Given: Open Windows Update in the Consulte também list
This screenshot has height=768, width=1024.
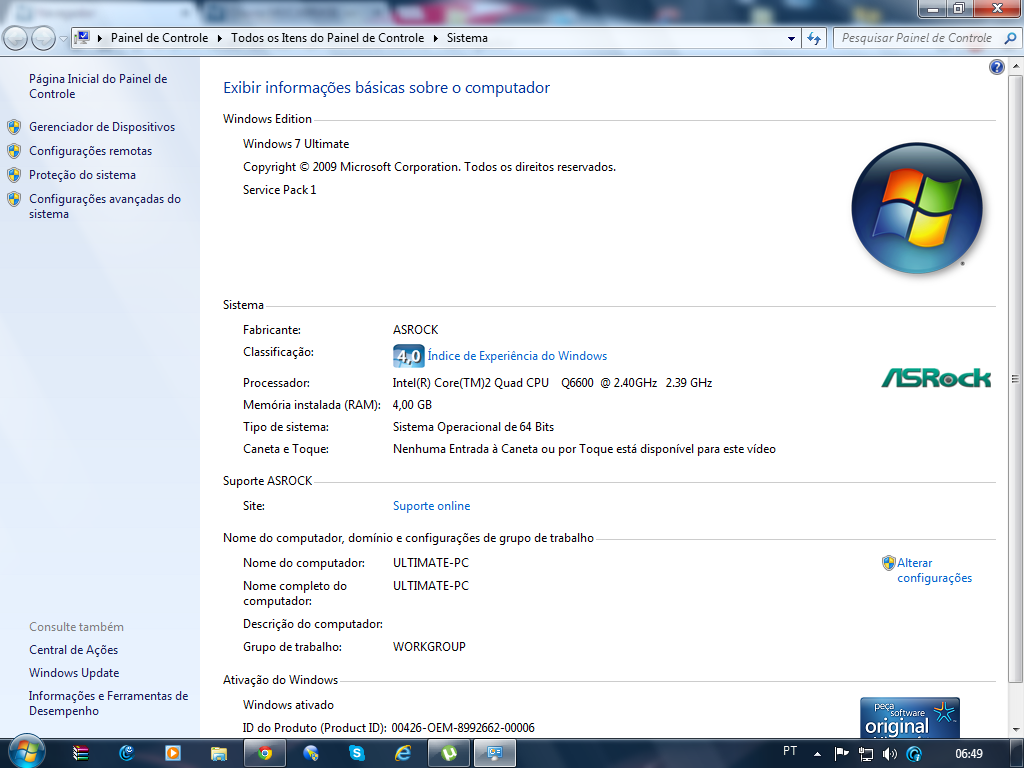Looking at the screenshot, I should [x=74, y=673].
